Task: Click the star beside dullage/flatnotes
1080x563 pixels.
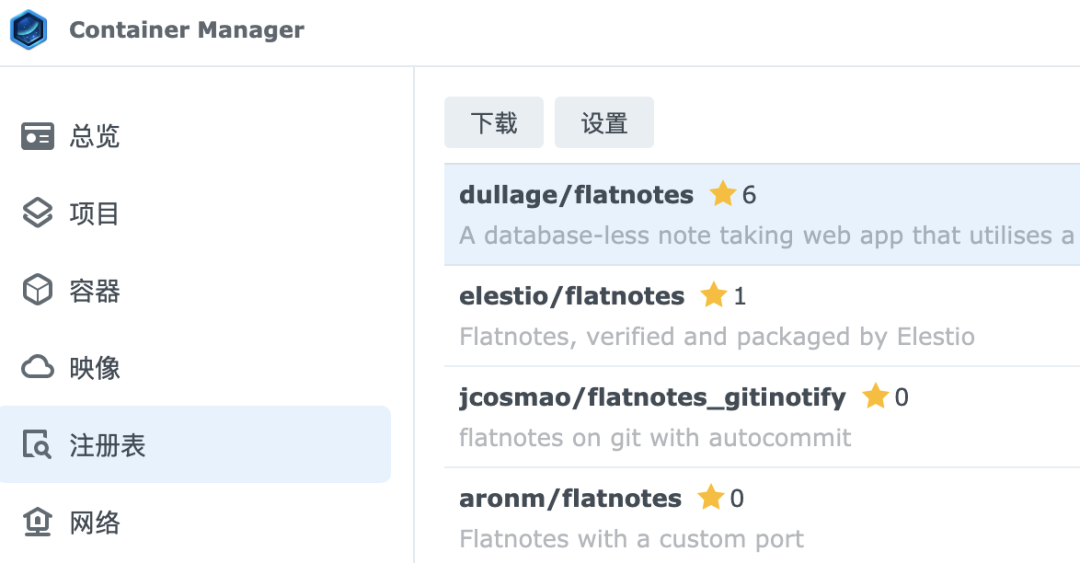Action: tap(722, 194)
